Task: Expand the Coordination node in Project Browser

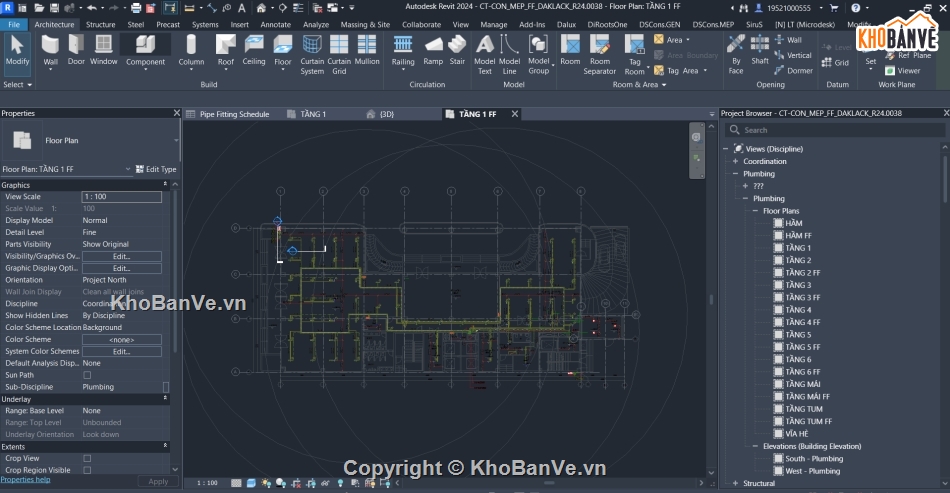Action: (736, 162)
